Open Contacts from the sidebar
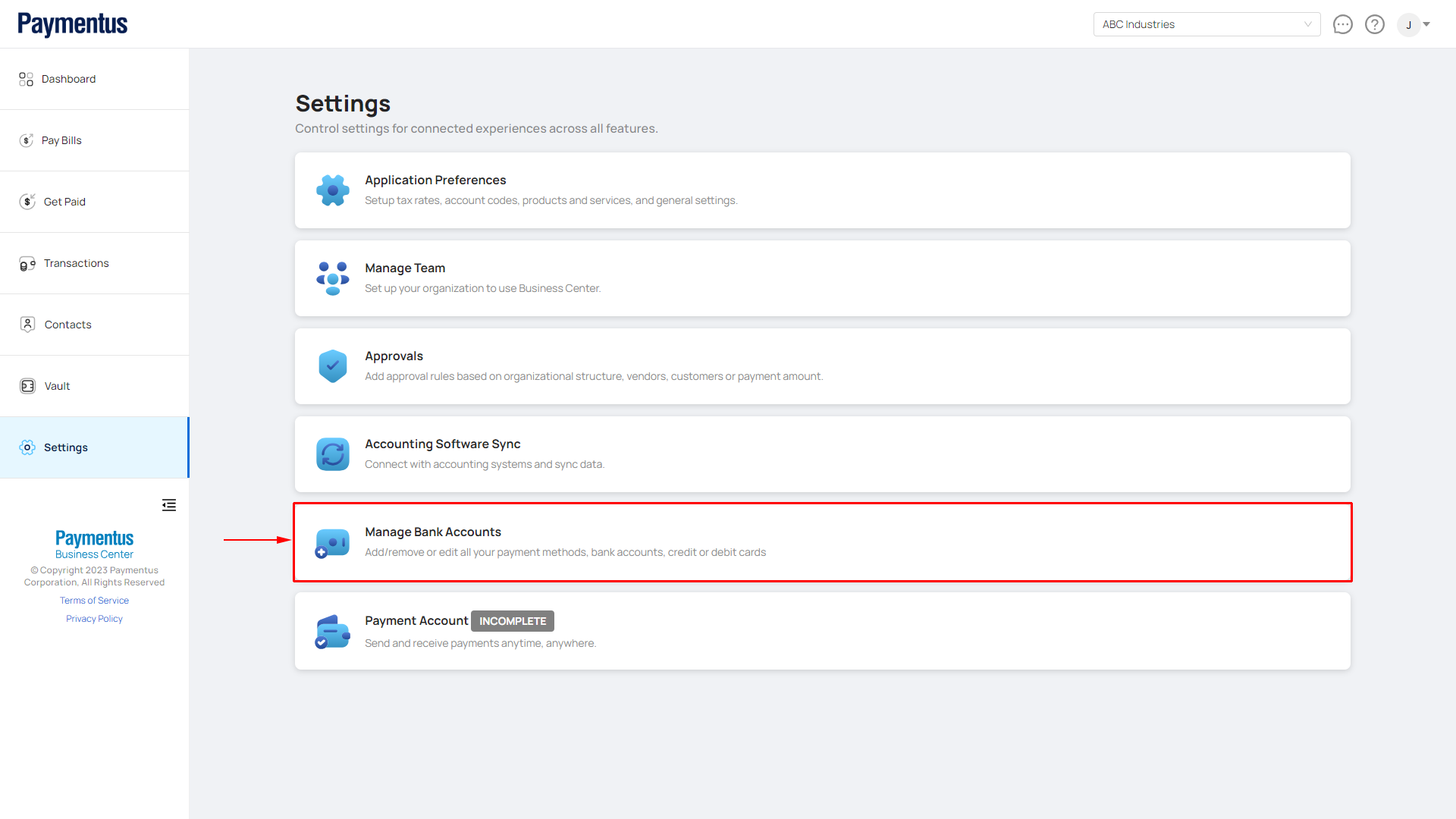1456x819 pixels. [x=67, y=325]
